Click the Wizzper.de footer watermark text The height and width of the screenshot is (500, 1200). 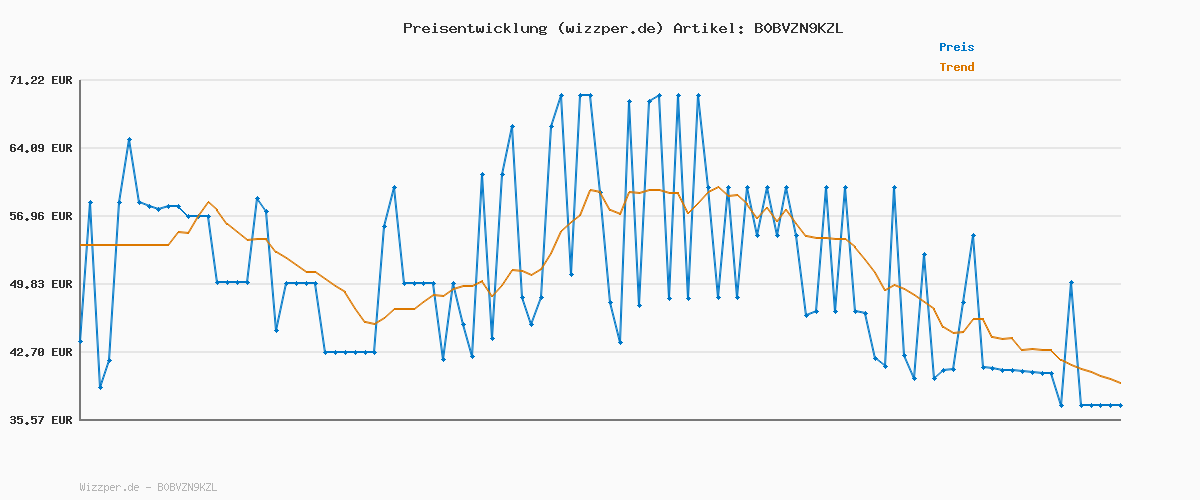(x=109, y=487)
